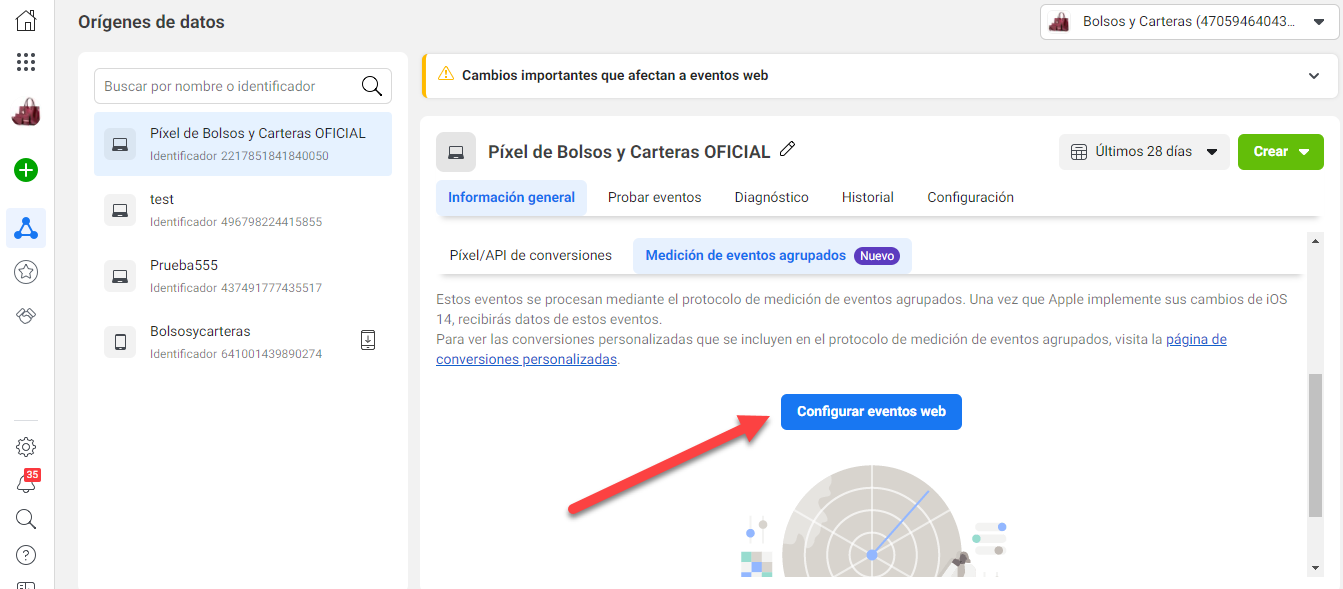
Task: Open the search magnifier in sidebar
Action: coord(26,519)
